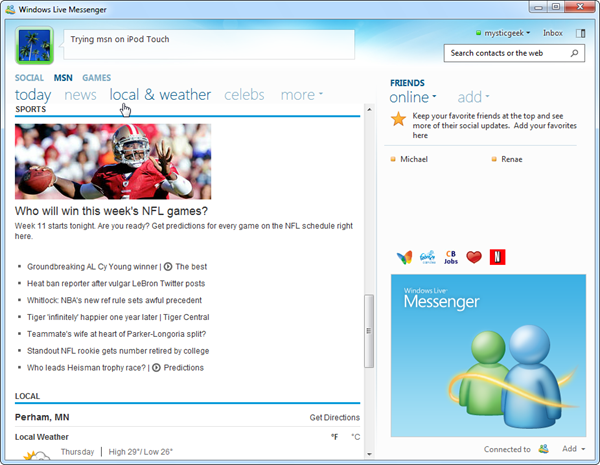Viewport: 600px width, 465px height.
Task: Expand the more menu in MSN tabs
Action: [301, 95]
